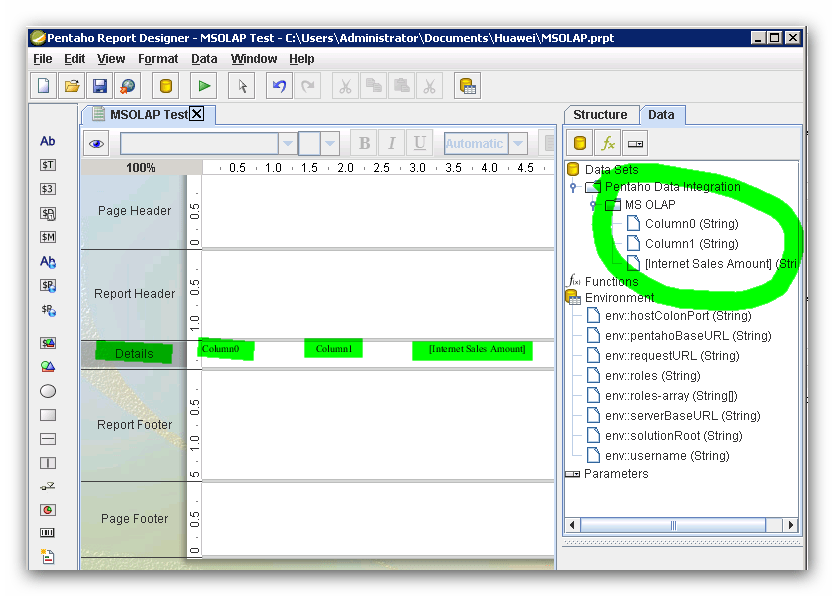Toggle bold formatting
The width and height of the screenshot is (834, 596).
(x=364, y=143)
